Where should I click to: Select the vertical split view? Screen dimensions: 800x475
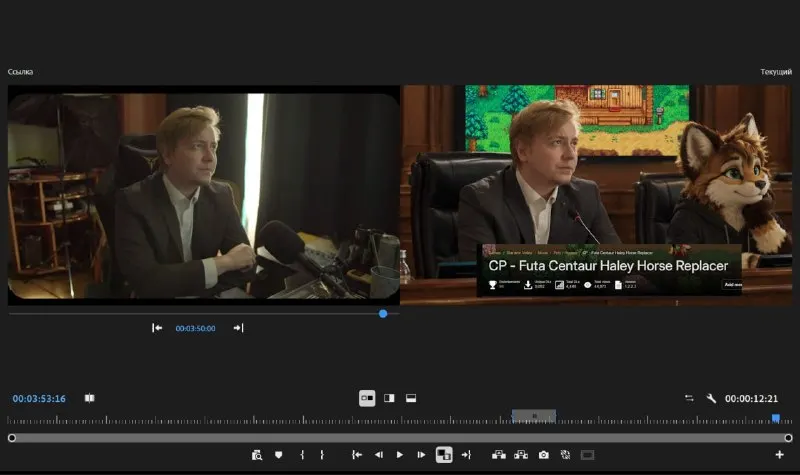click(x=389, y=398)
